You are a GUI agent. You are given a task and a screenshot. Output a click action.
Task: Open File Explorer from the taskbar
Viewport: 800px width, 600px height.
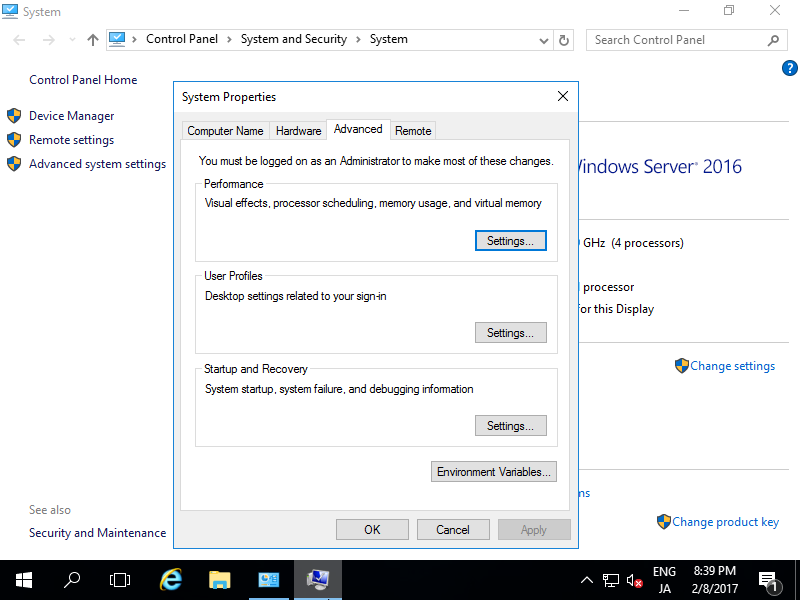pyautogui.click(x=219, y=579)
